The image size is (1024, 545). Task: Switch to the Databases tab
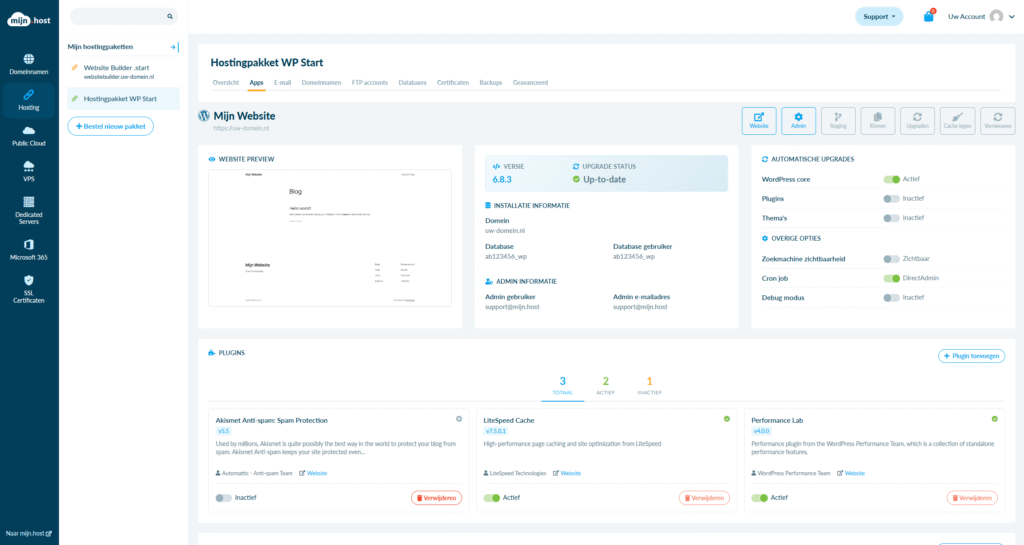412,82
